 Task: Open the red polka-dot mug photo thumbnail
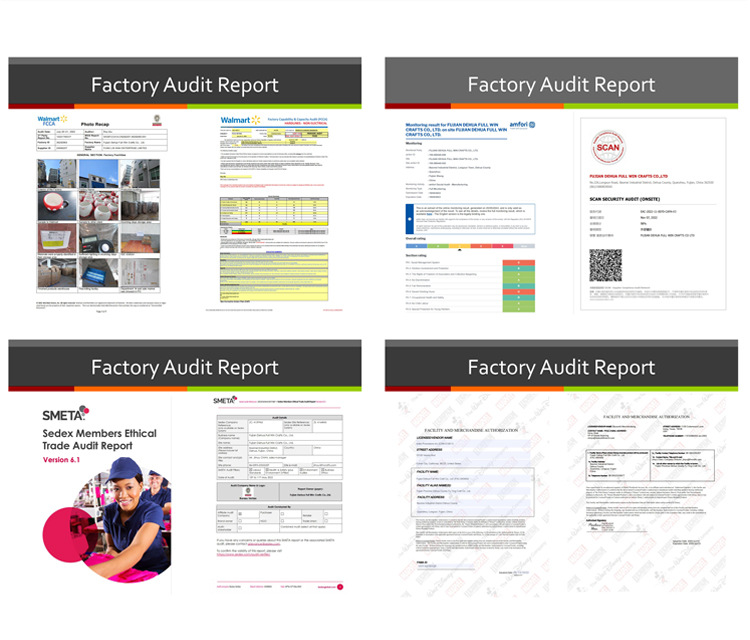57,205
